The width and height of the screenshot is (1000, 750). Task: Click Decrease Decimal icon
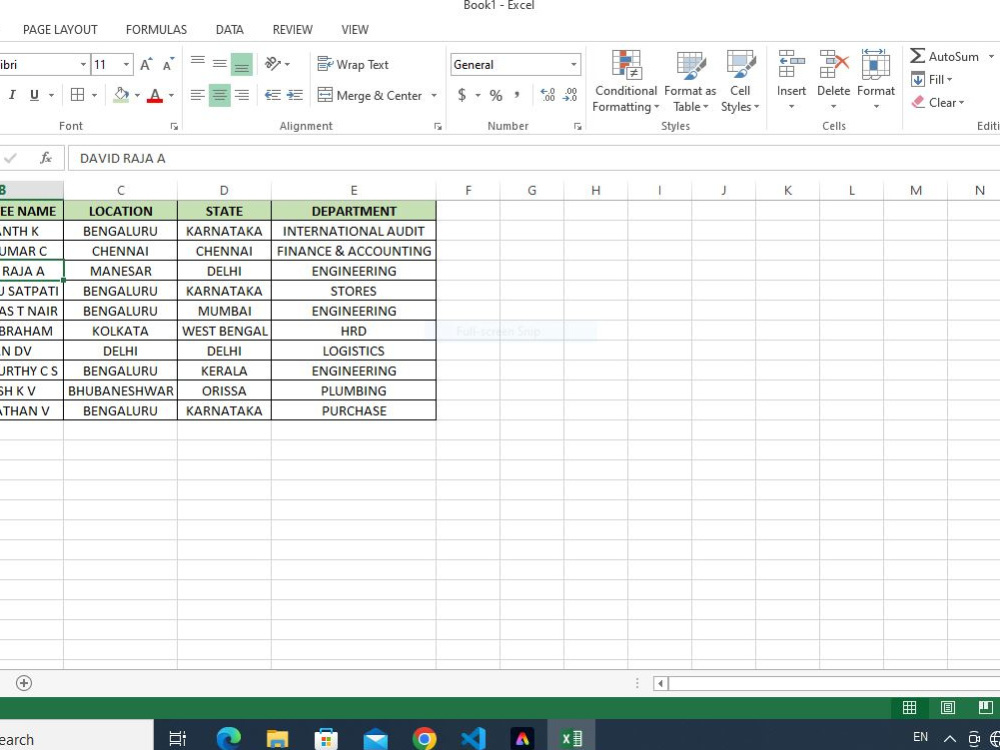(570, 95)
